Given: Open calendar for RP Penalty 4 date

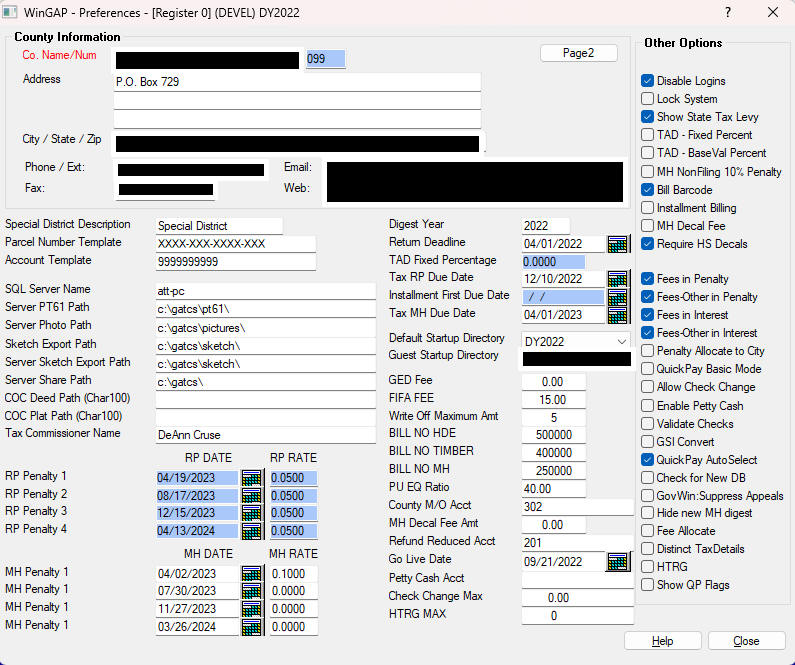Looking at the screenshot, I should point(251,531).
